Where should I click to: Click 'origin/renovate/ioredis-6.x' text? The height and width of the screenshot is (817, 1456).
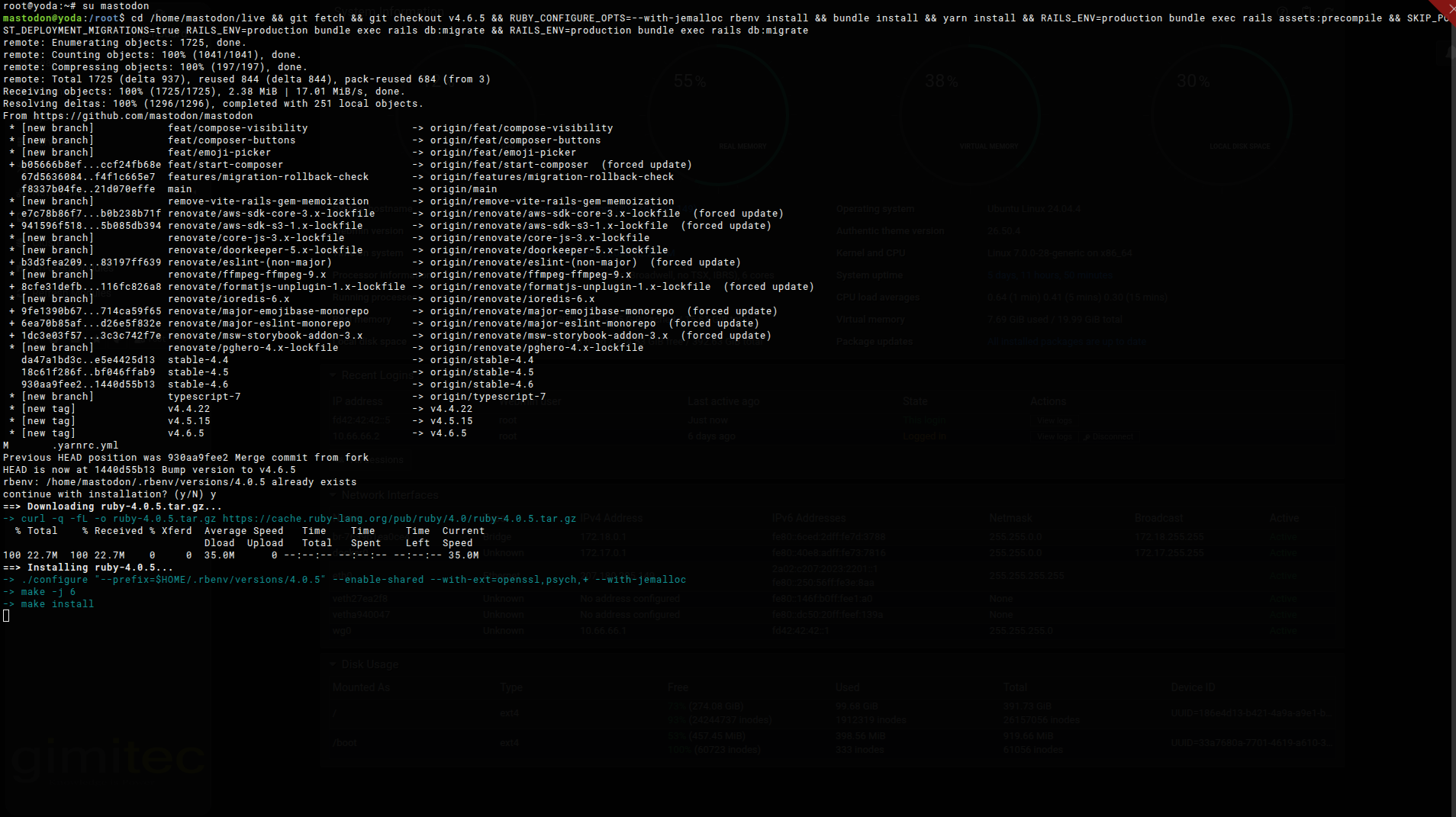[513, 299]
